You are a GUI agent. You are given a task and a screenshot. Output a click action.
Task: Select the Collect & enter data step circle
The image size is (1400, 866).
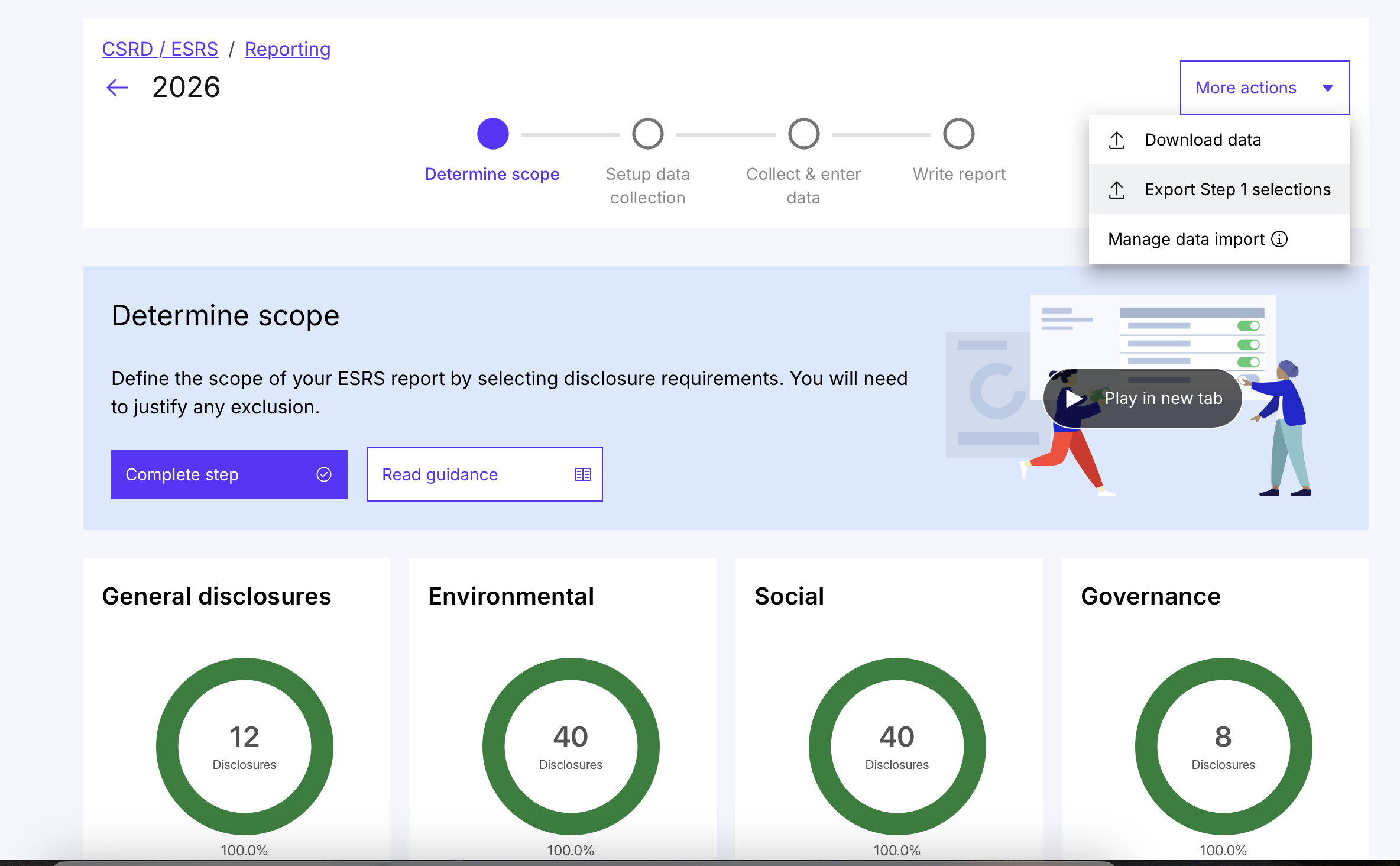coord(803,134)
